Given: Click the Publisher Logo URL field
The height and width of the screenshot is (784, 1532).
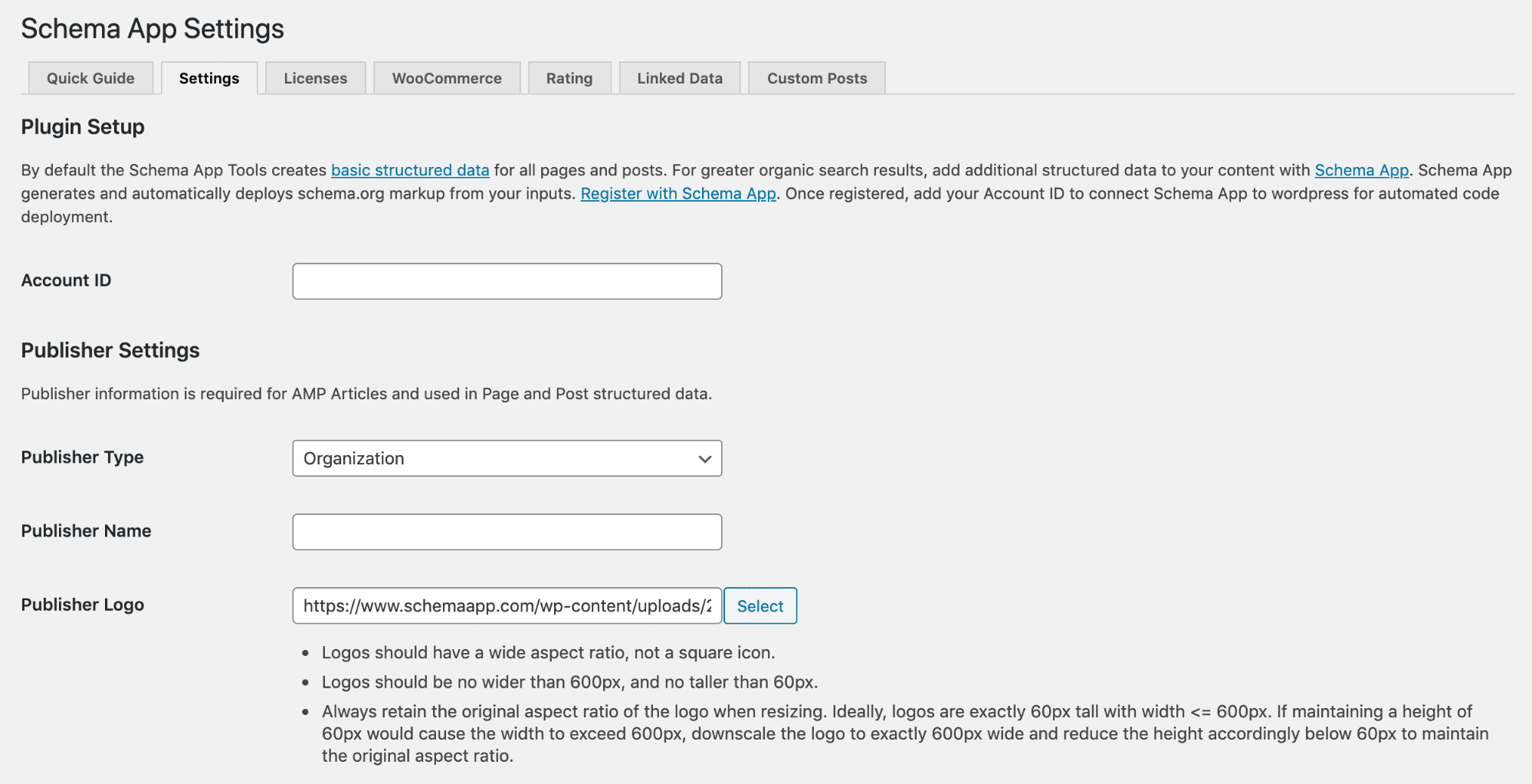Looking at the screenshot, I should pyautogui.click(x=507, y=606).
